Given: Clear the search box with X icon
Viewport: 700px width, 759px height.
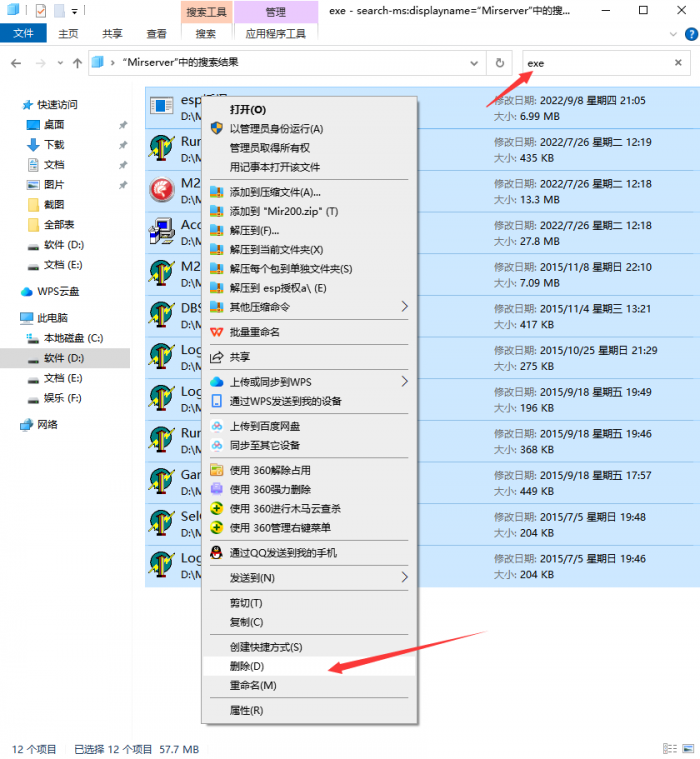Looking at the screenshot, I should 677,63.
